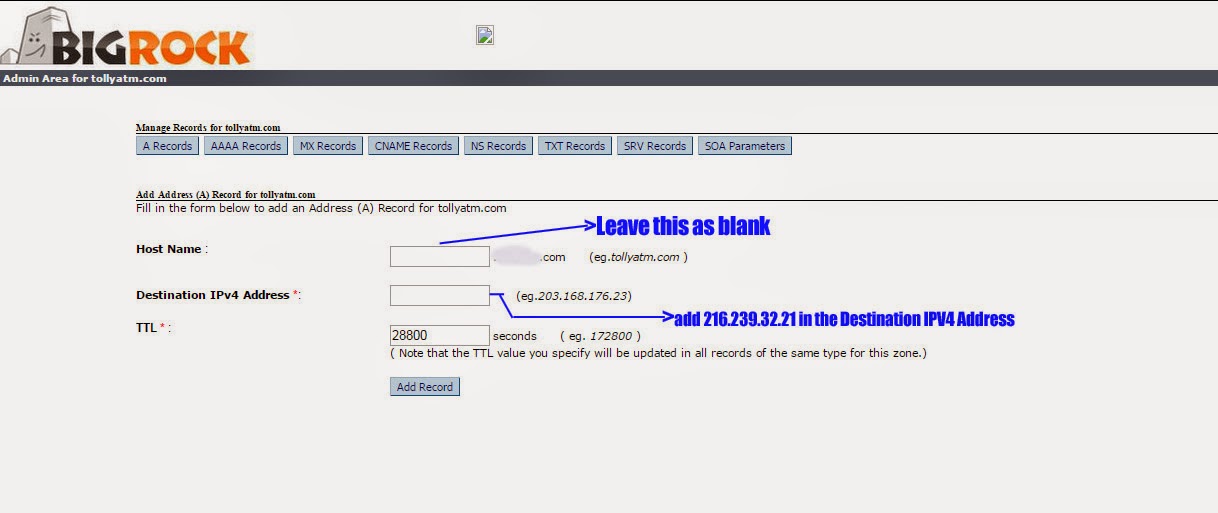1218x513 pixels.
Task: Click 'Manage Records for tollyatm.com' heading
Action: pyautogui.click(x=208, y=128)
